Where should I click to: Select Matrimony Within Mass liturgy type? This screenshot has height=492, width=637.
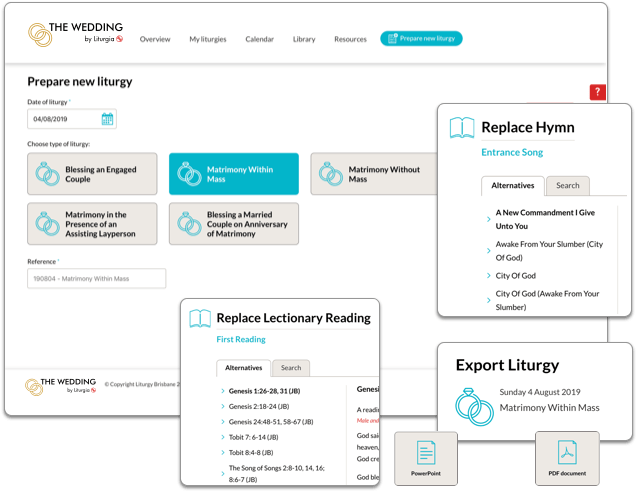pos(233,174)
